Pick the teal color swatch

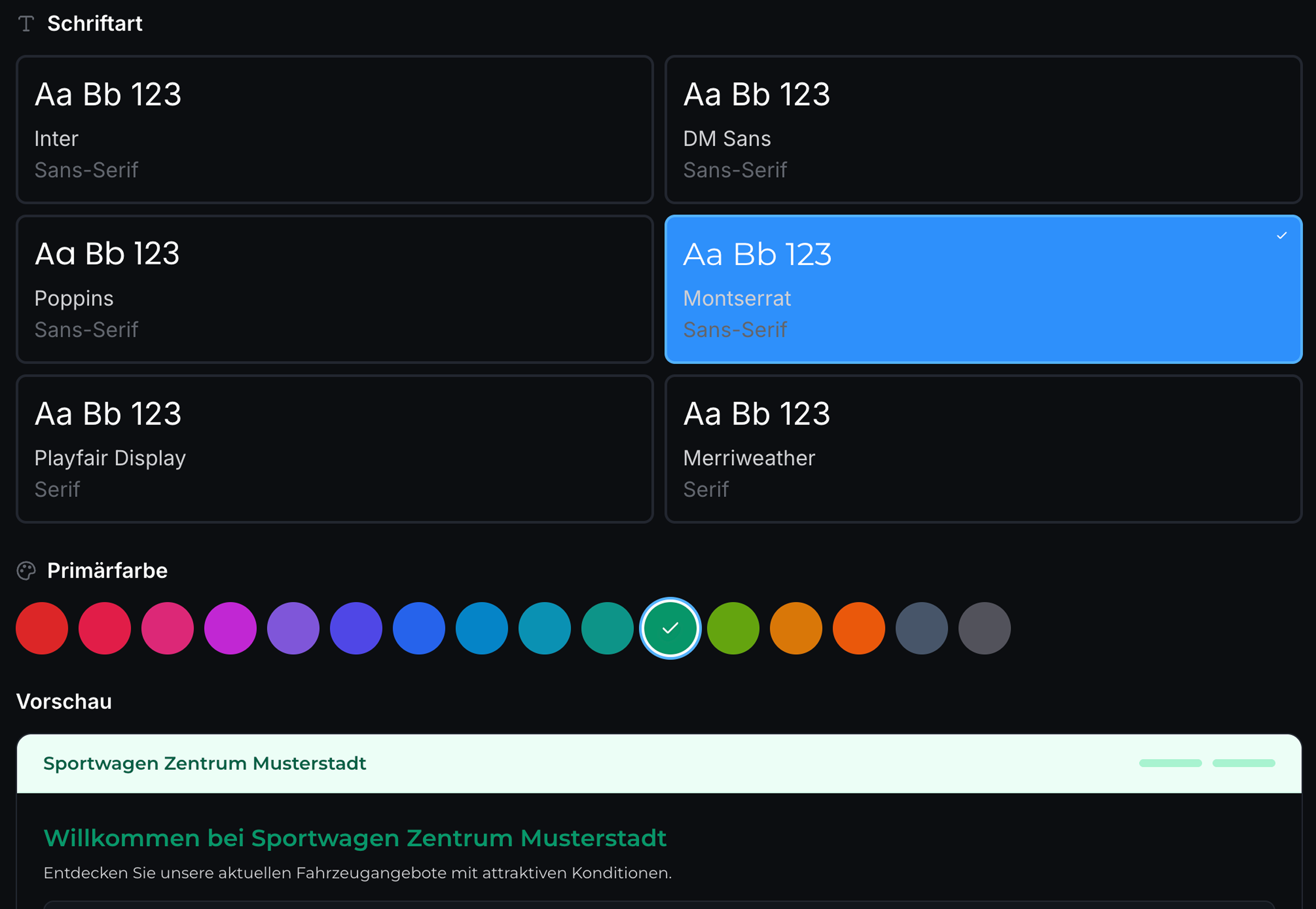coord(607,628)
